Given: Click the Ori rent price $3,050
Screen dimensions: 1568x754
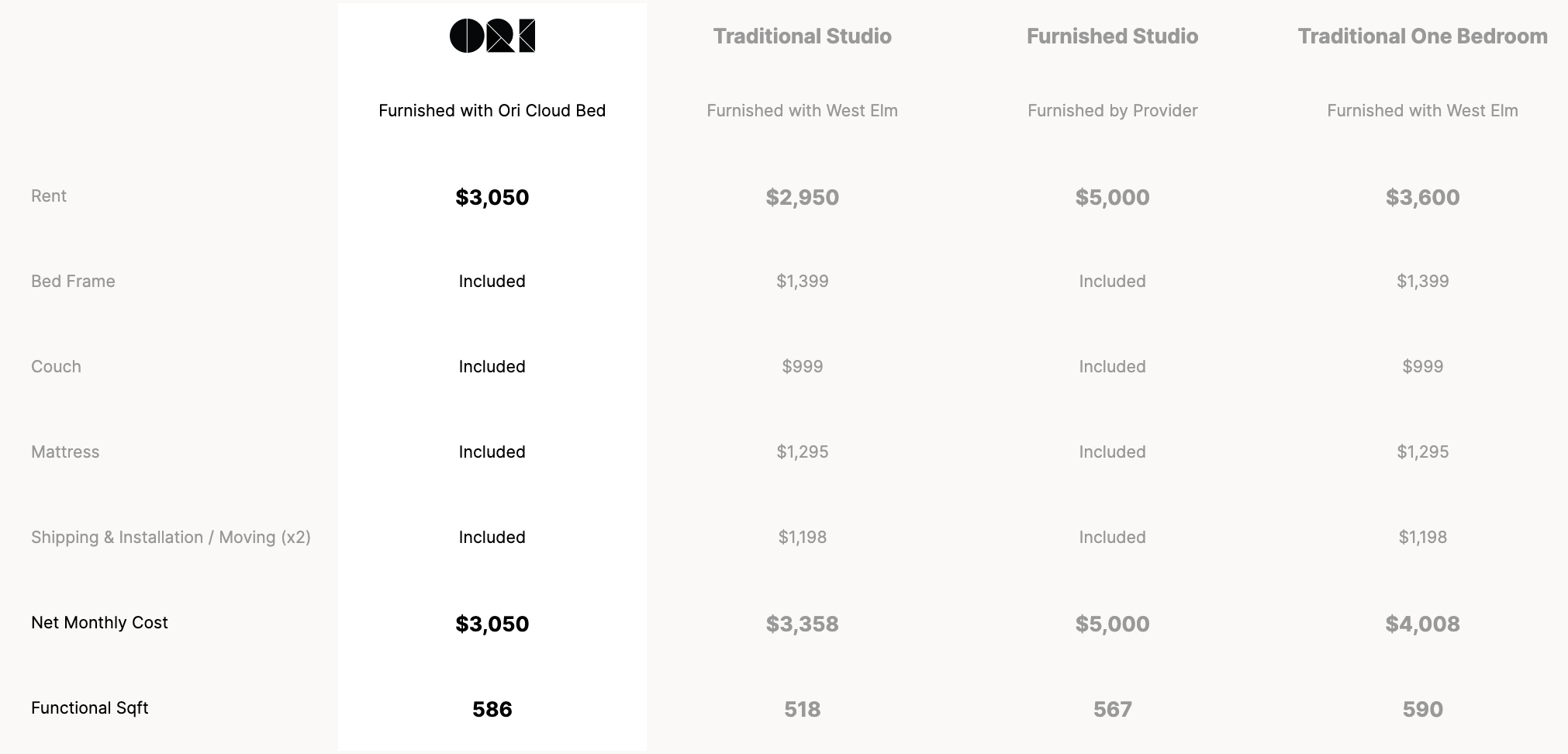Looking at the screenshot, I should coord(492,198).
